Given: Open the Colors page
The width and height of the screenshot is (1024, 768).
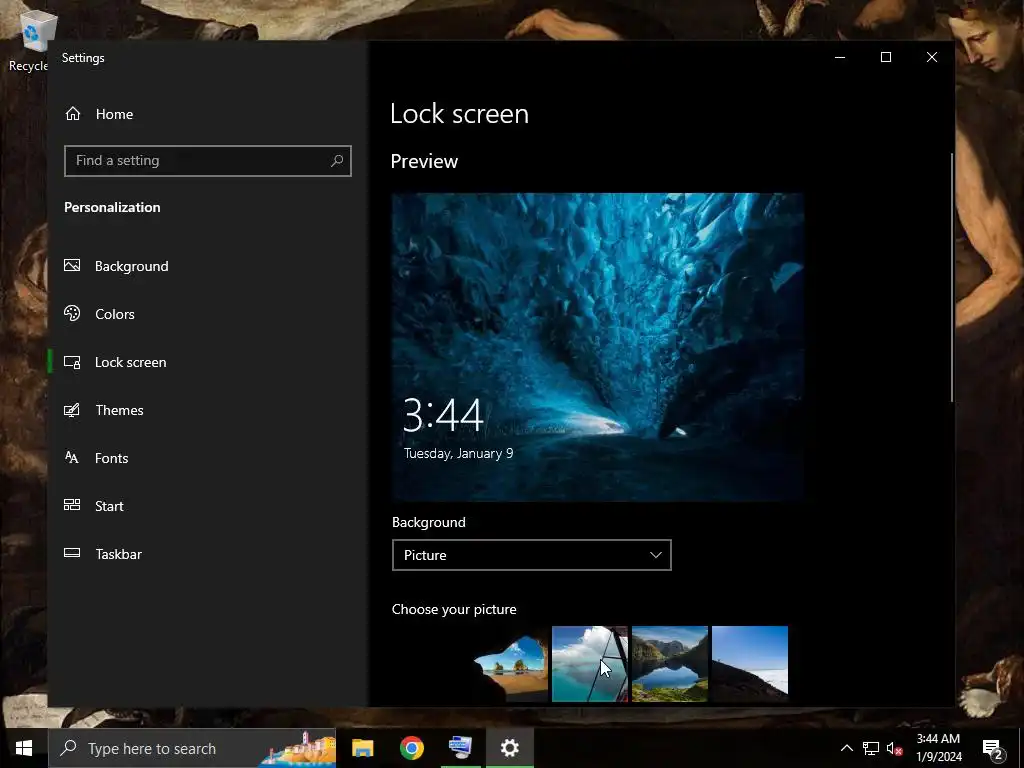Looking at the screenshot, I should coord(208,314).
